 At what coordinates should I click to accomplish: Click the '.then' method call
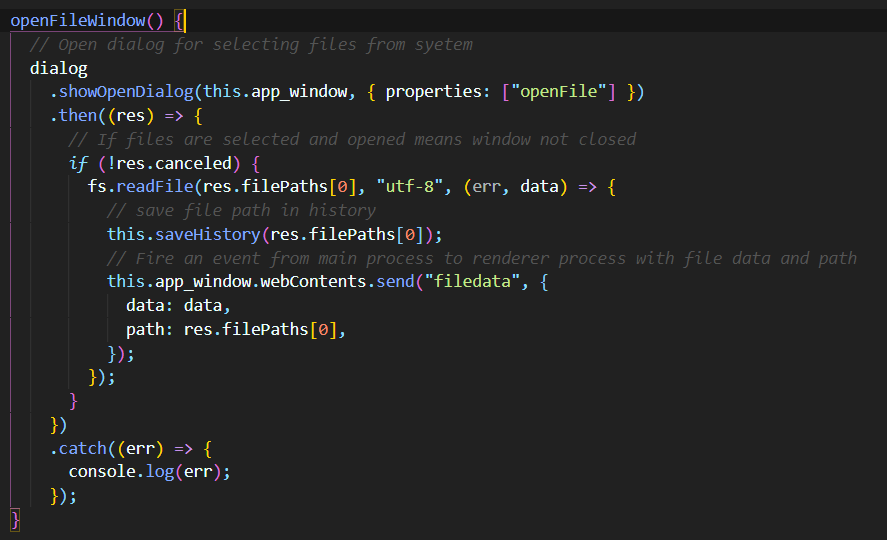[74, 115]
